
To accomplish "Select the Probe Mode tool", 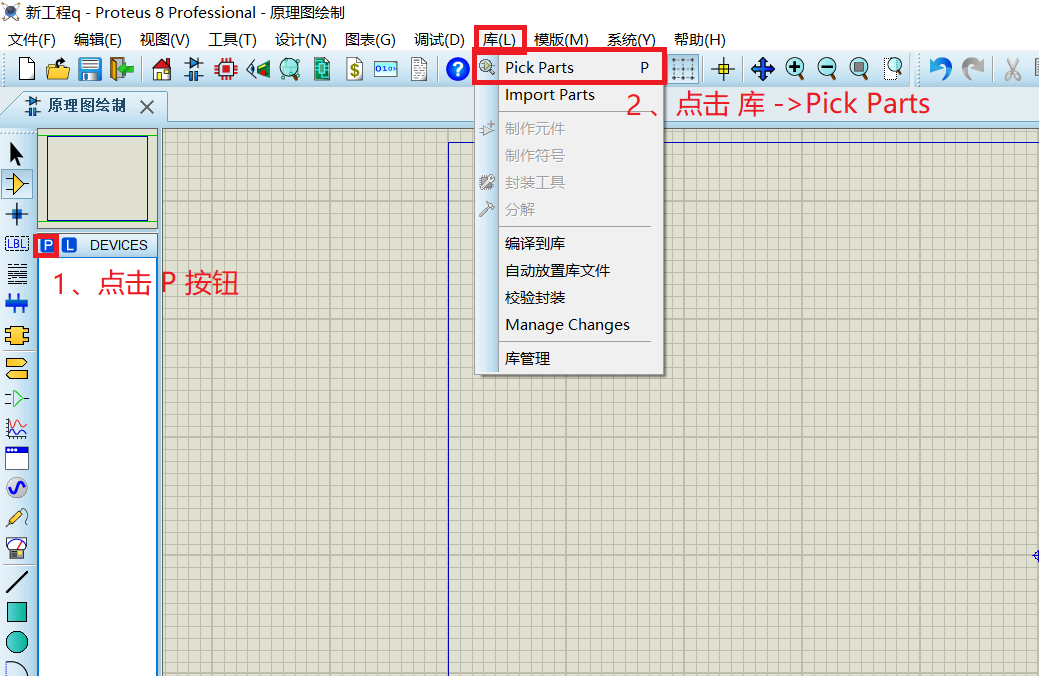I will [17, 518].
